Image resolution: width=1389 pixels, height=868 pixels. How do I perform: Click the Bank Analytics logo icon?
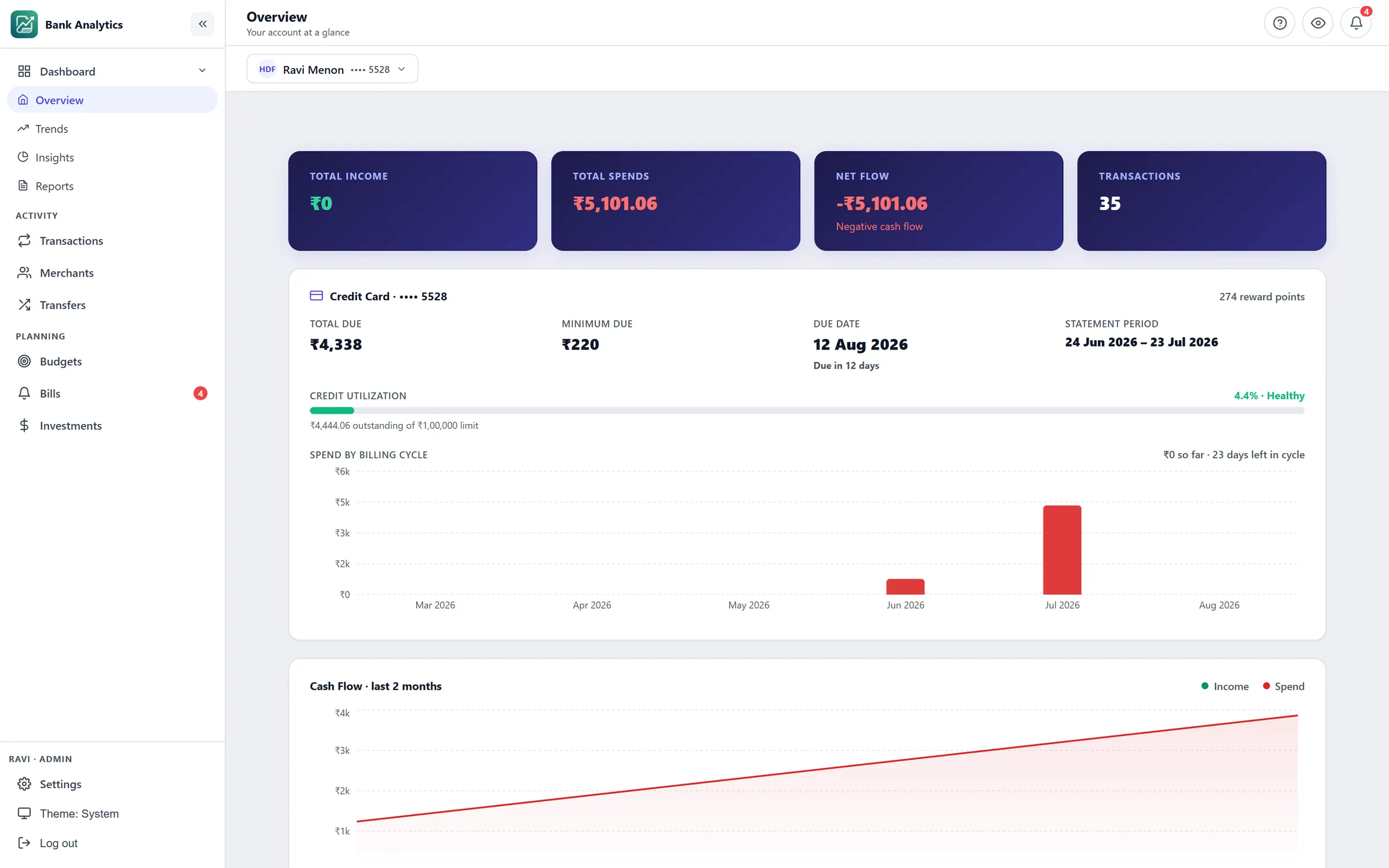(24, 24)
